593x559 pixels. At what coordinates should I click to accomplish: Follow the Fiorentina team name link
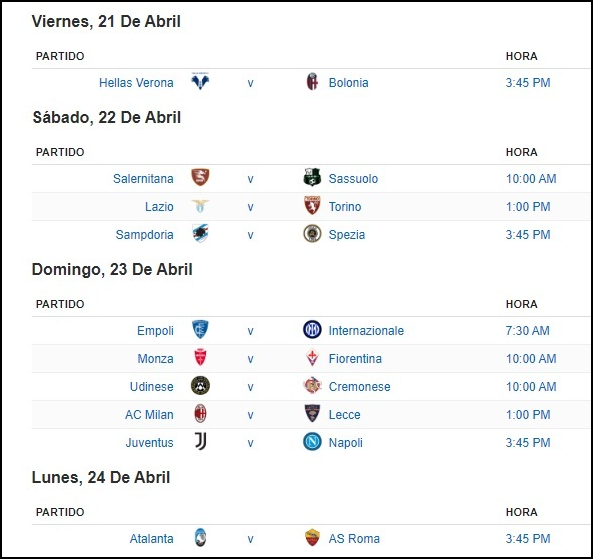[355, 359]
